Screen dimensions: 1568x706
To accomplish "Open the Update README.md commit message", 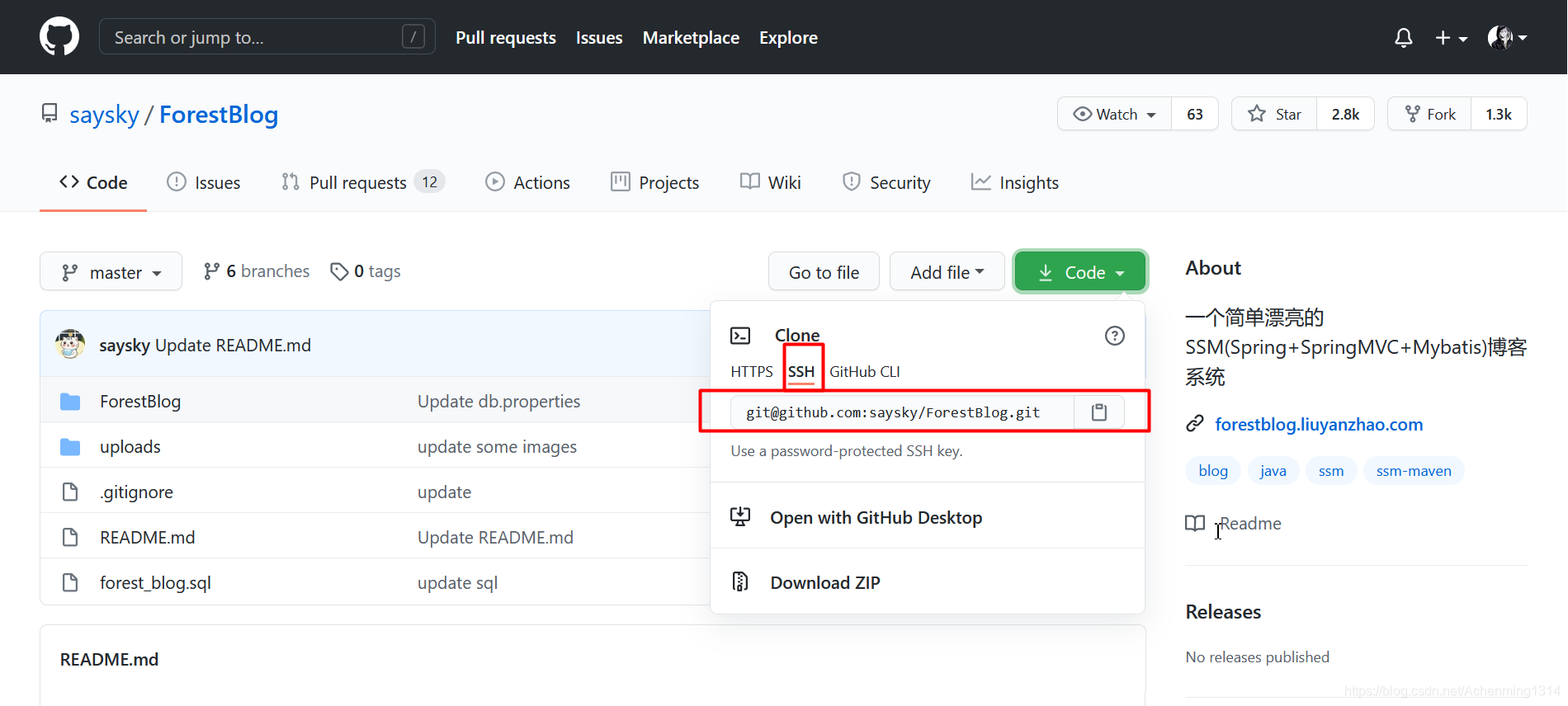I will 233,346.
